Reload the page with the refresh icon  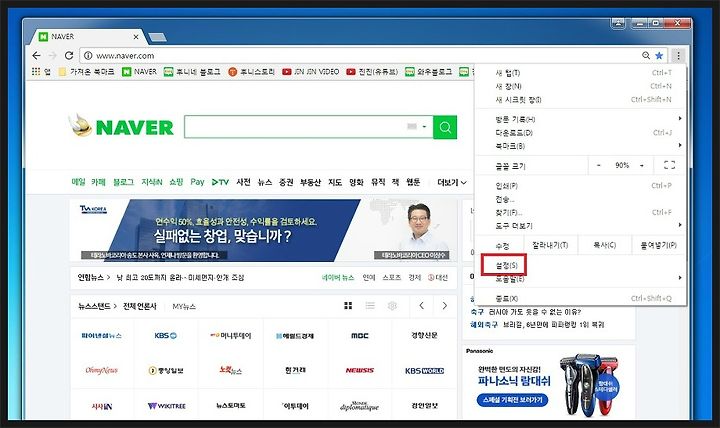click(x=69, y=56)
